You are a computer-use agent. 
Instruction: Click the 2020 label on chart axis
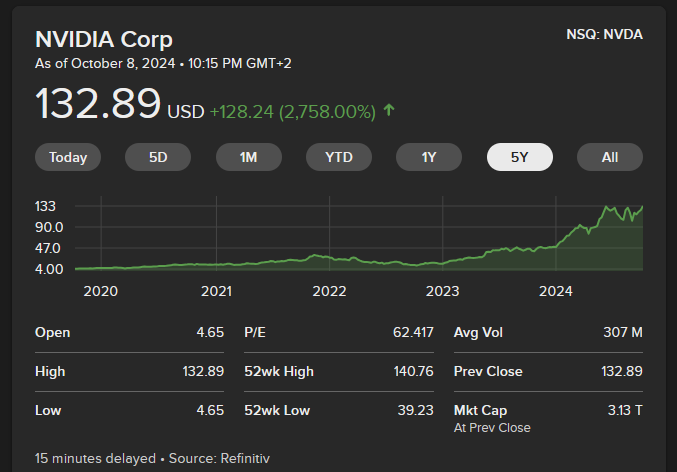point(100,291)
